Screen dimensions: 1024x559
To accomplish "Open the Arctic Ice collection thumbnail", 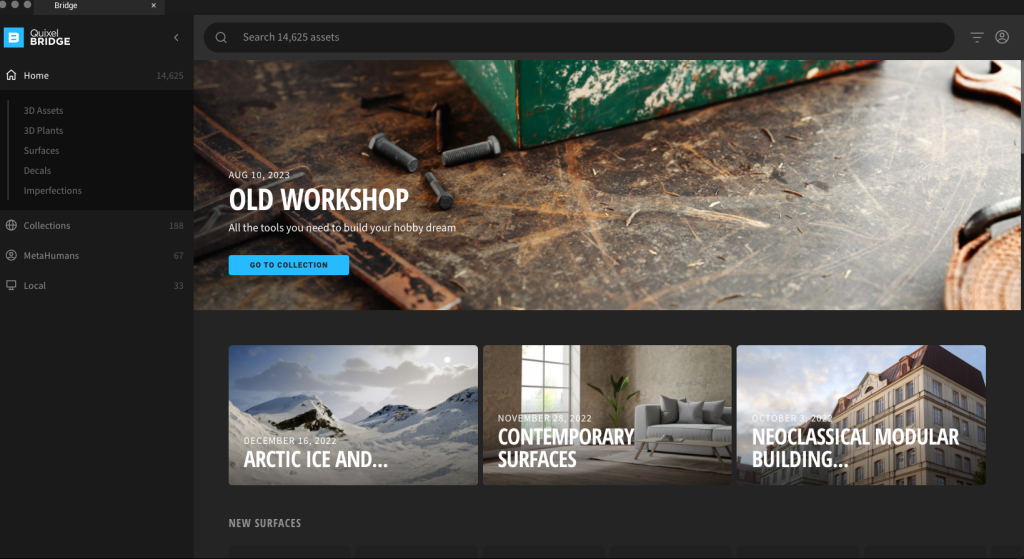I will pyautogui.click(x=353, y=415).
